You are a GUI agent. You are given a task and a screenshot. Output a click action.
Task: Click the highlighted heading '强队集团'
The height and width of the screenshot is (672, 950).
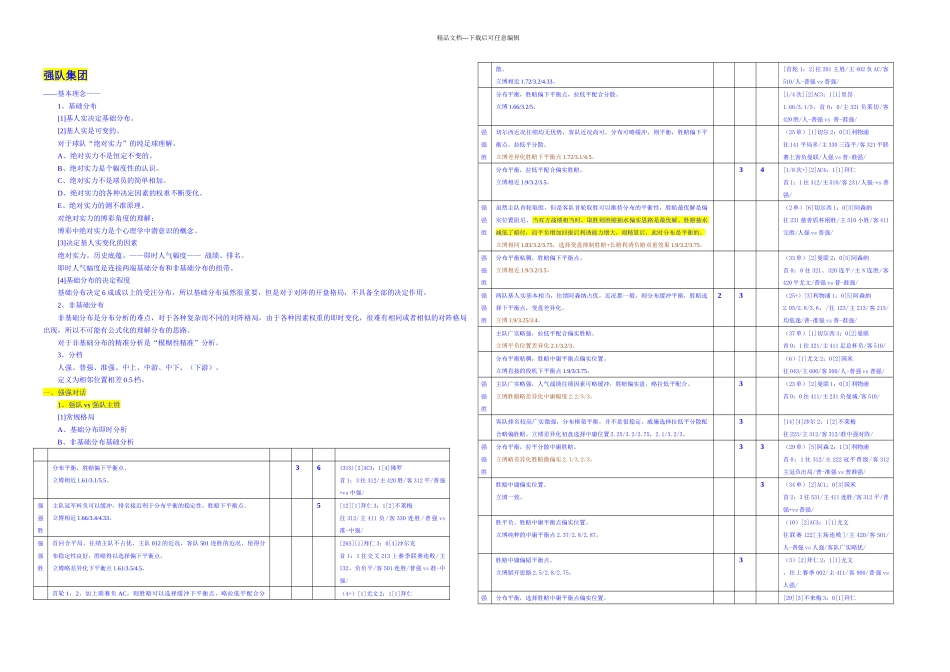65,75
